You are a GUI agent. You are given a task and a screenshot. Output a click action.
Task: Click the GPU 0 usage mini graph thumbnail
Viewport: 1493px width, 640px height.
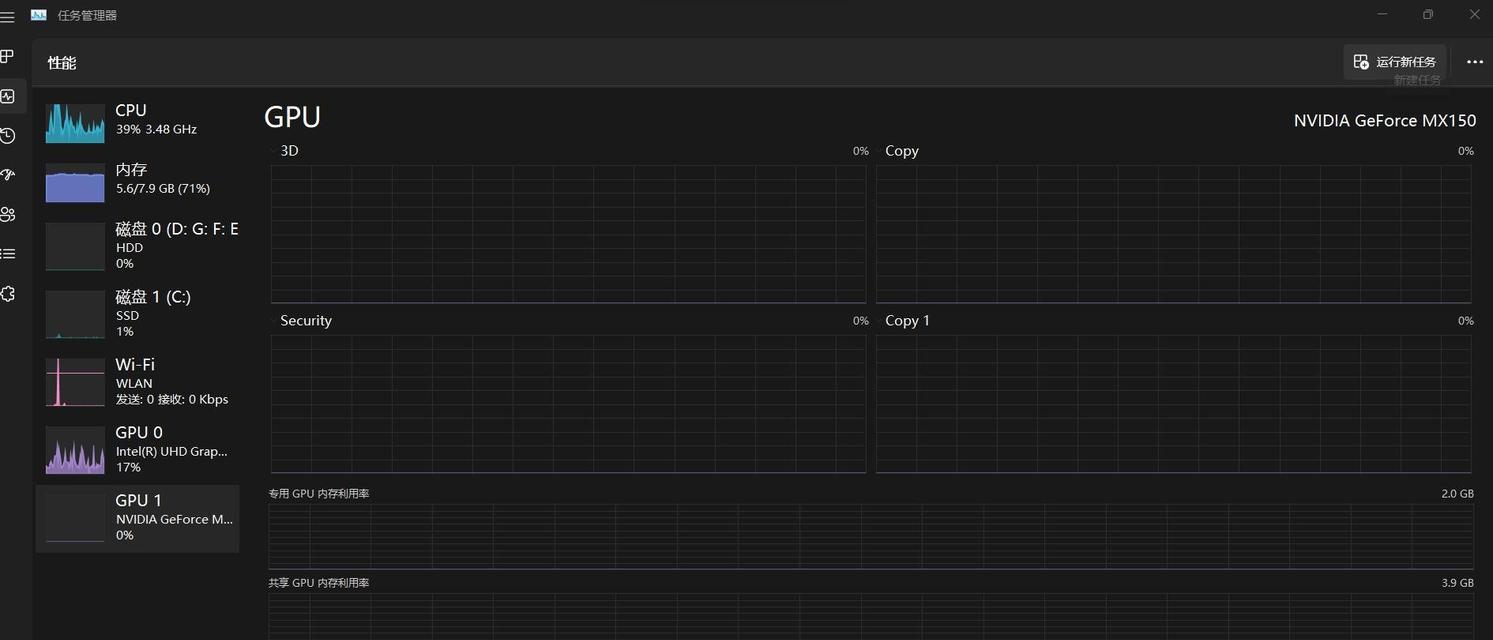click(x=75, y=450)
